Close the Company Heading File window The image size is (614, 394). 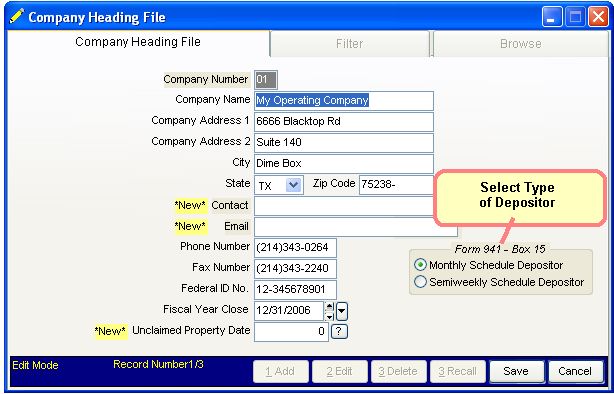coord(598,17)
